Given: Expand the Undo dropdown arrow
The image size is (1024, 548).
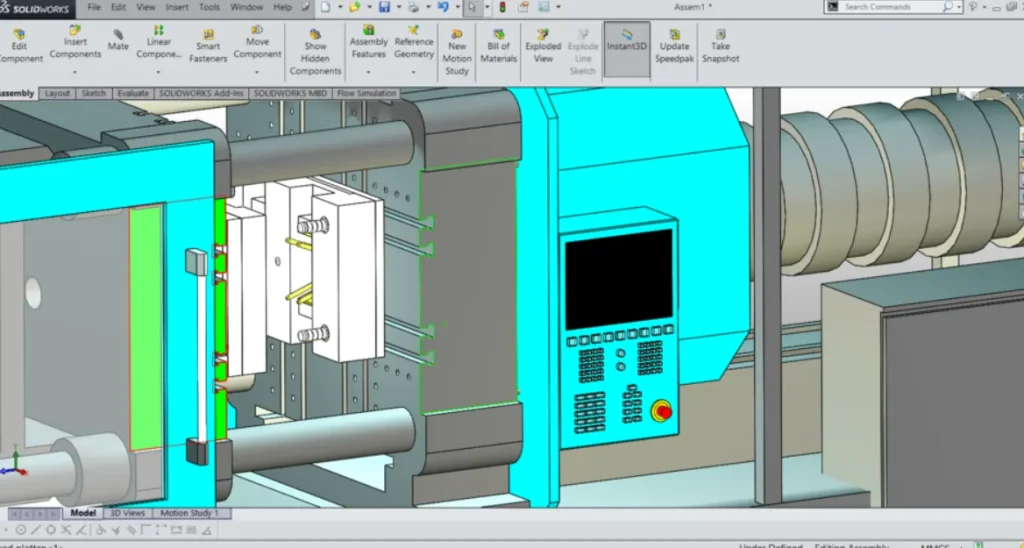Looking at the screenshot, I should [457, 7].
